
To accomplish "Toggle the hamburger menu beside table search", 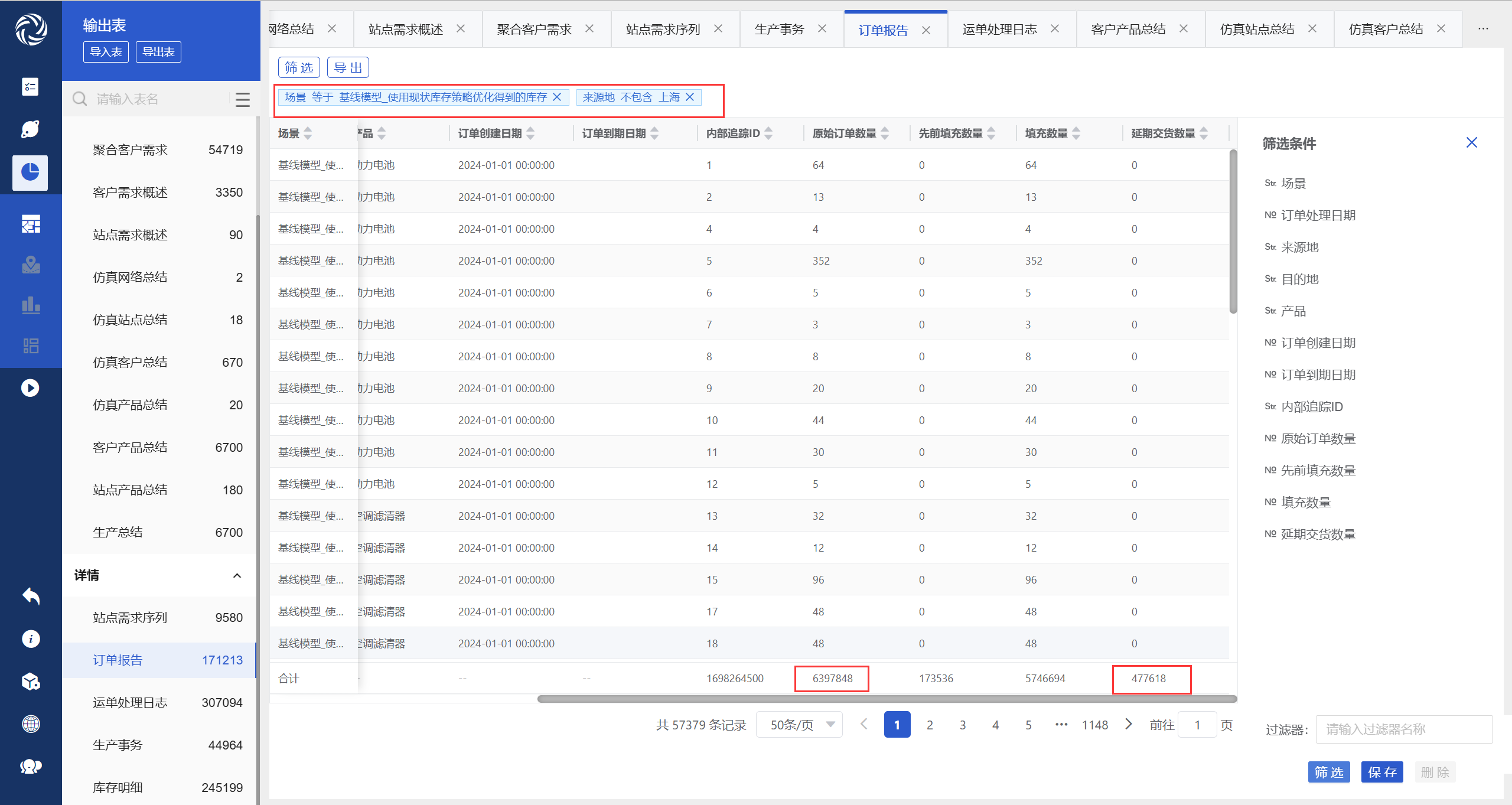I will [x=243, y=99].
